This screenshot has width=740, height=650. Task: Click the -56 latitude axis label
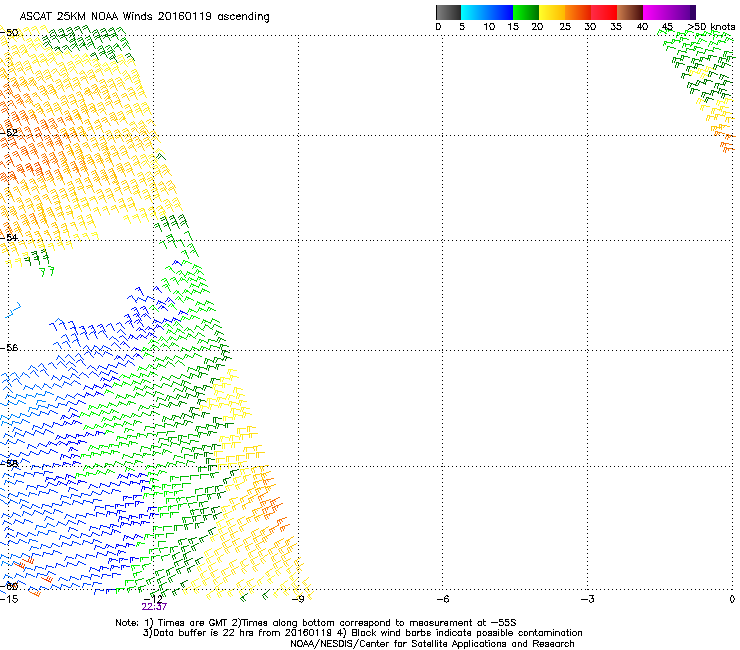[9, 347]
